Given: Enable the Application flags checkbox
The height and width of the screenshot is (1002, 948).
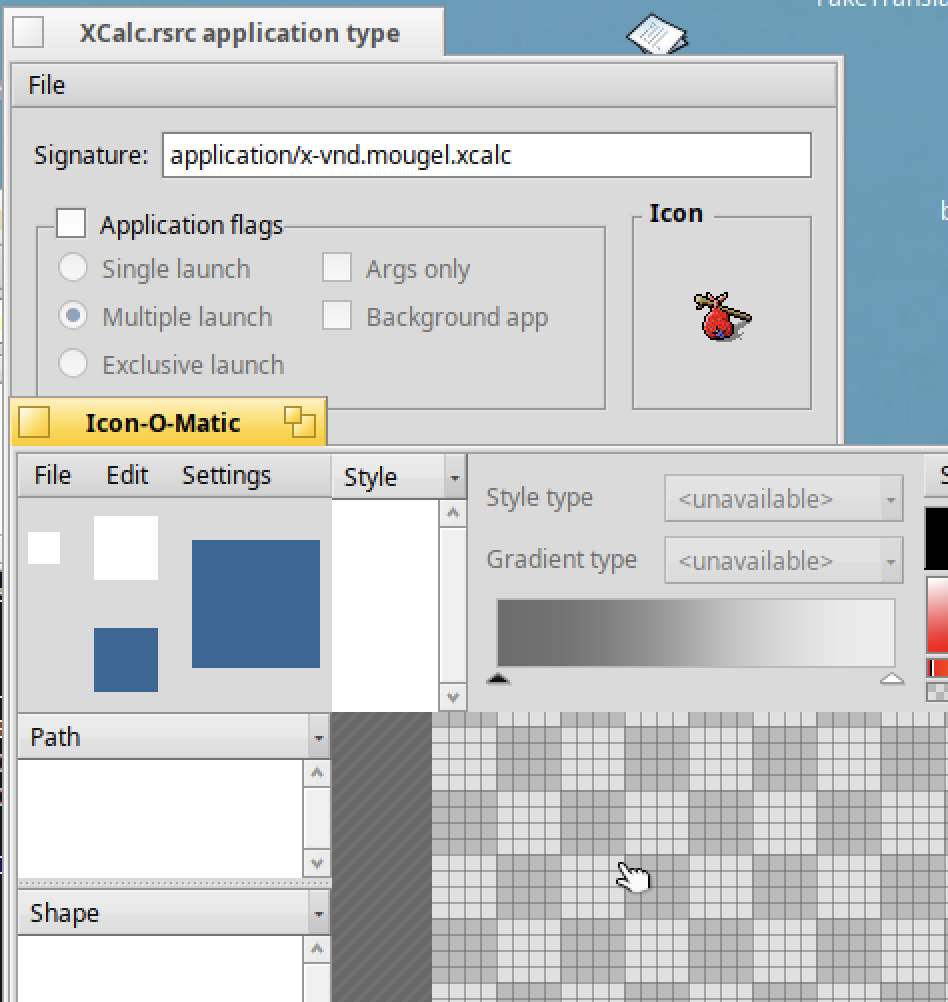Looking at the screenshot, I should (71, 224).
